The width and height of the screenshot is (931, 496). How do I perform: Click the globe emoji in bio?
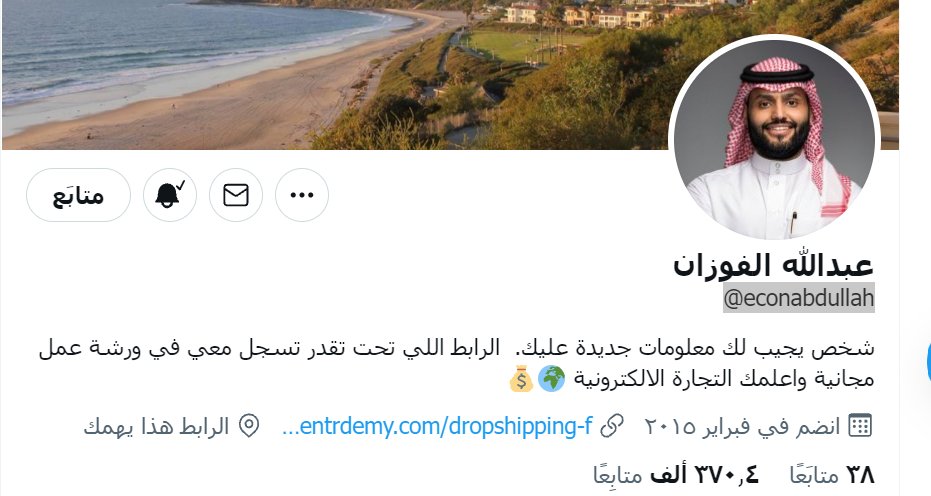[552, 380]
